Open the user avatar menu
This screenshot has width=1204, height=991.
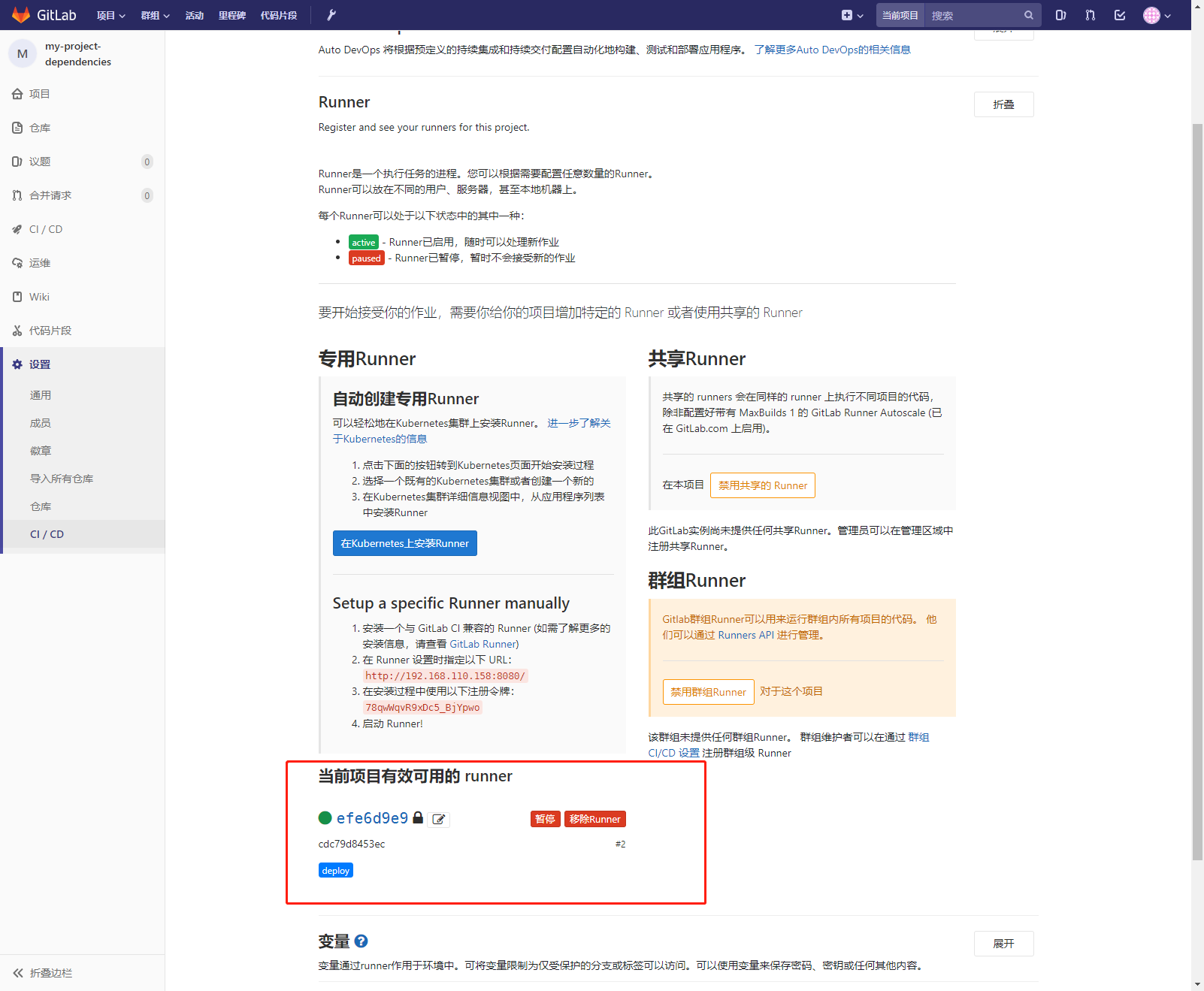1157,15
